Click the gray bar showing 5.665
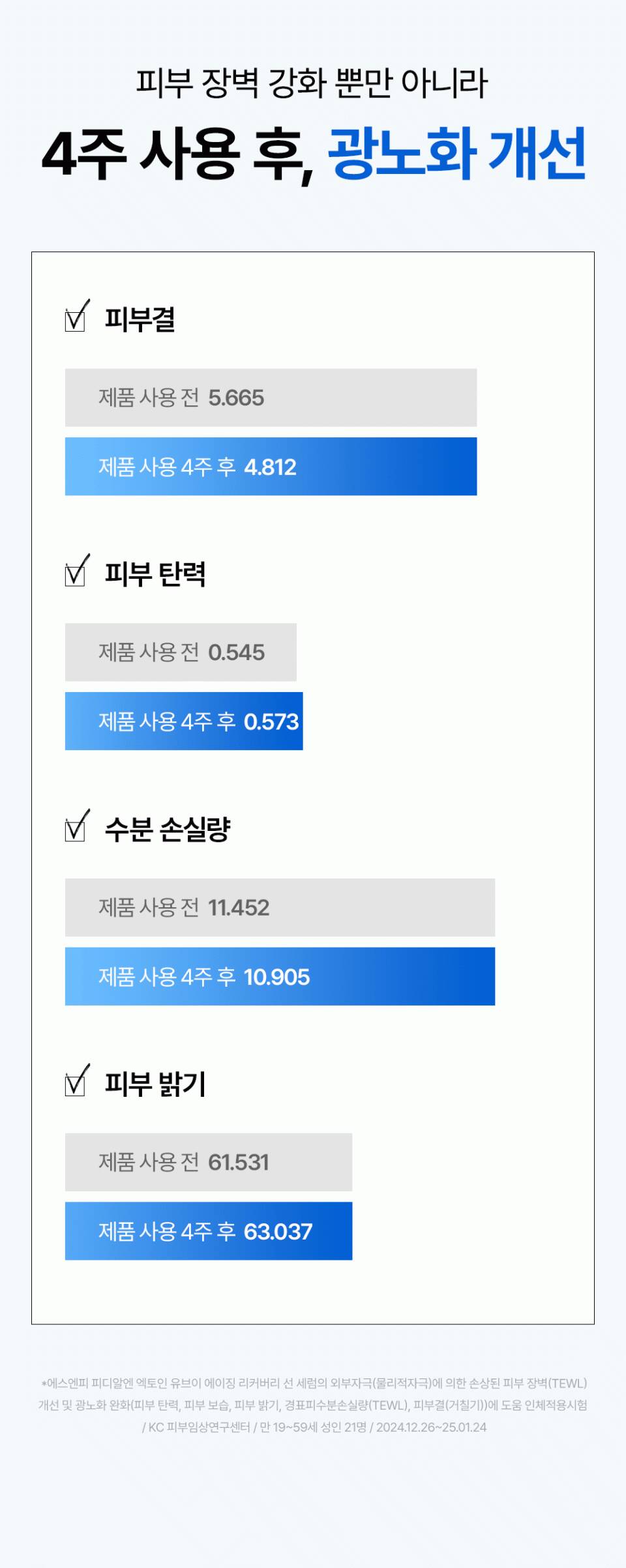 click(x=271, y=398)
